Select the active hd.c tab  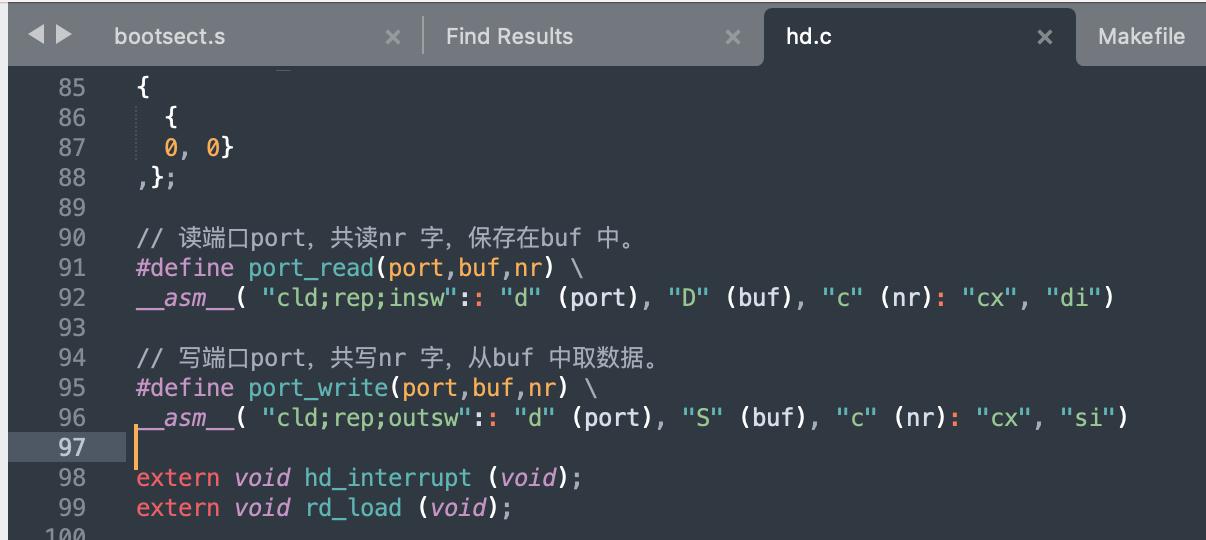(809, 37)
